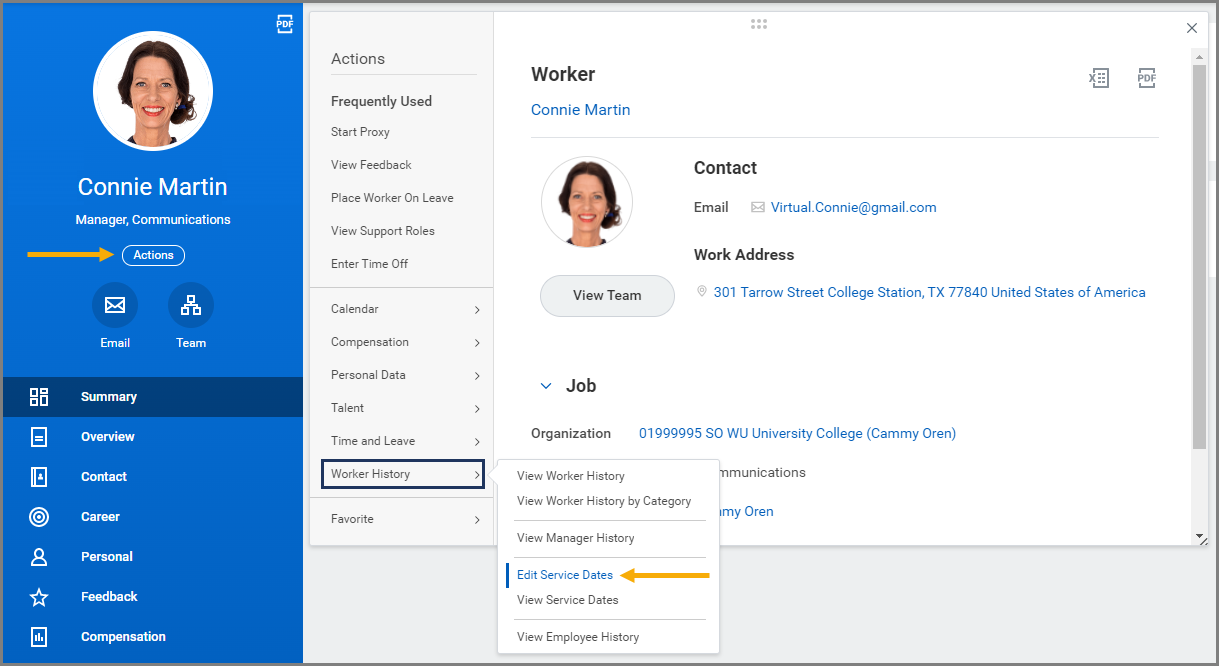Screen dimensions: 1219x666
Task: Click the Email envelope icon in sidebar
Action: [115, 306]
